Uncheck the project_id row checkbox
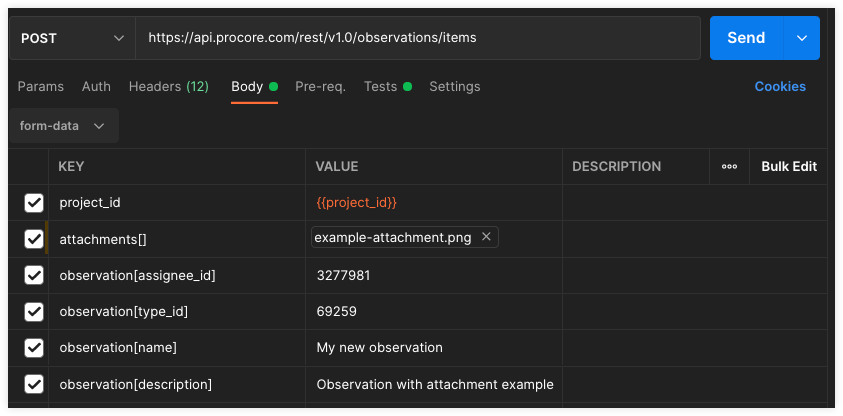 click(34, 203)
